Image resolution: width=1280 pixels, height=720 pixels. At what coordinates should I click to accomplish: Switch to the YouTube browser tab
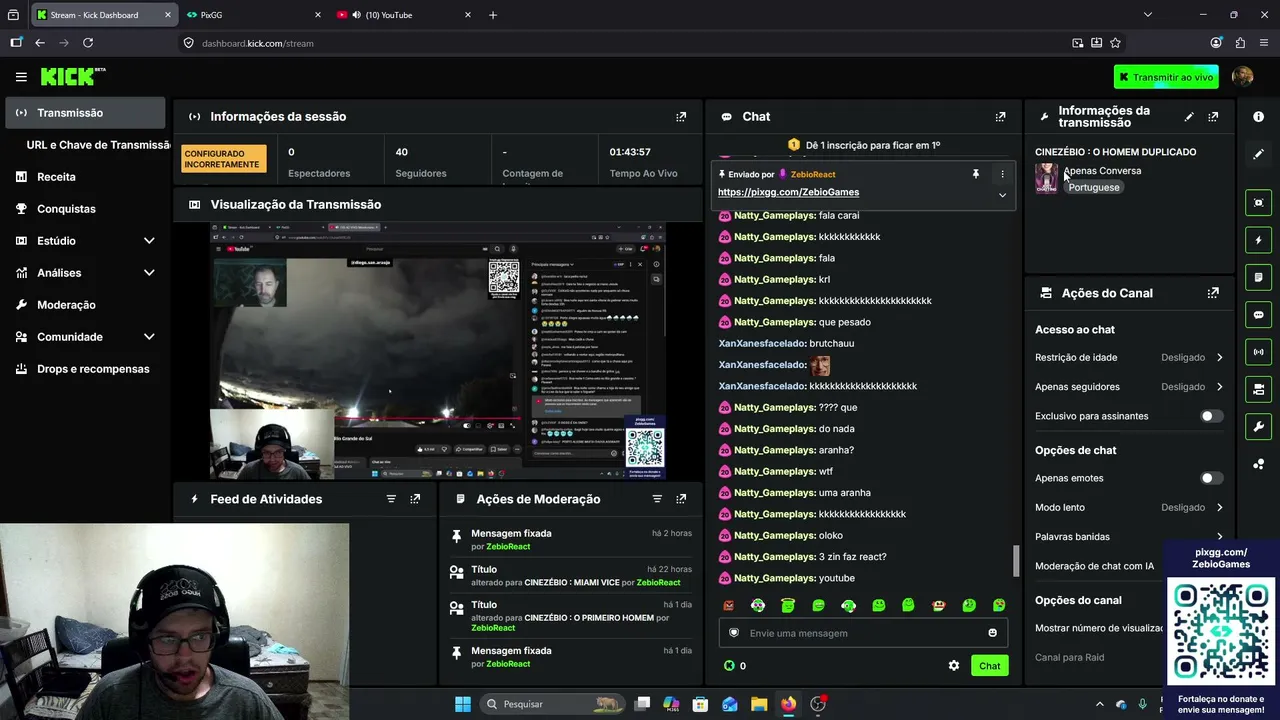coord(404,15)
